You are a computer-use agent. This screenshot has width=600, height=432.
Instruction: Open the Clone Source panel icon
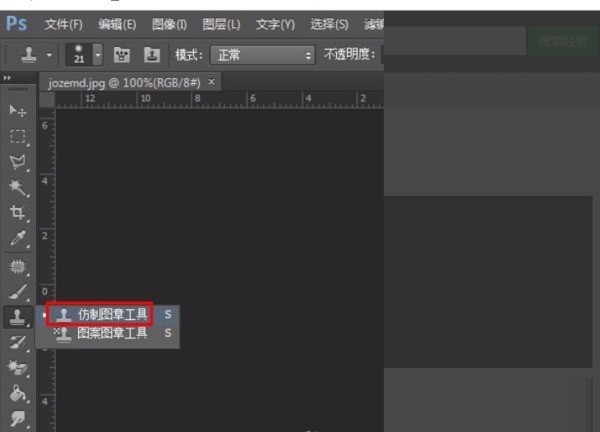point(152,55)
